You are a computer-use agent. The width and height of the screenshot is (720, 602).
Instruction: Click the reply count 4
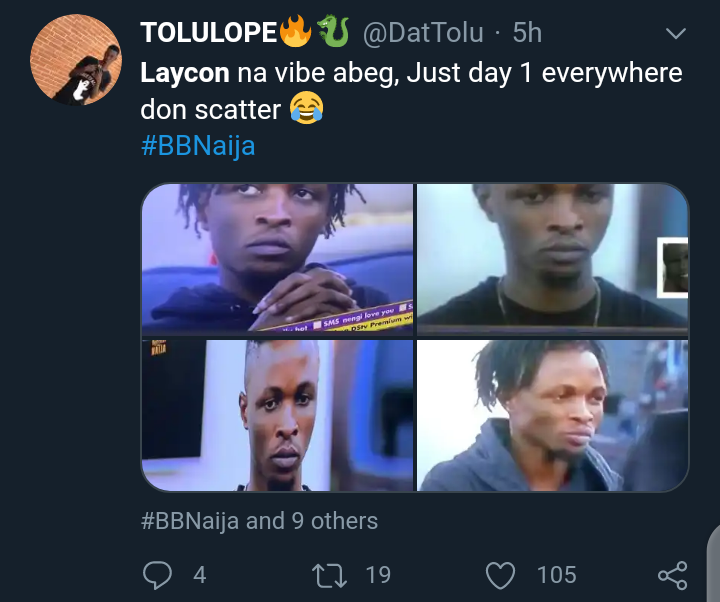pos(199,574)
